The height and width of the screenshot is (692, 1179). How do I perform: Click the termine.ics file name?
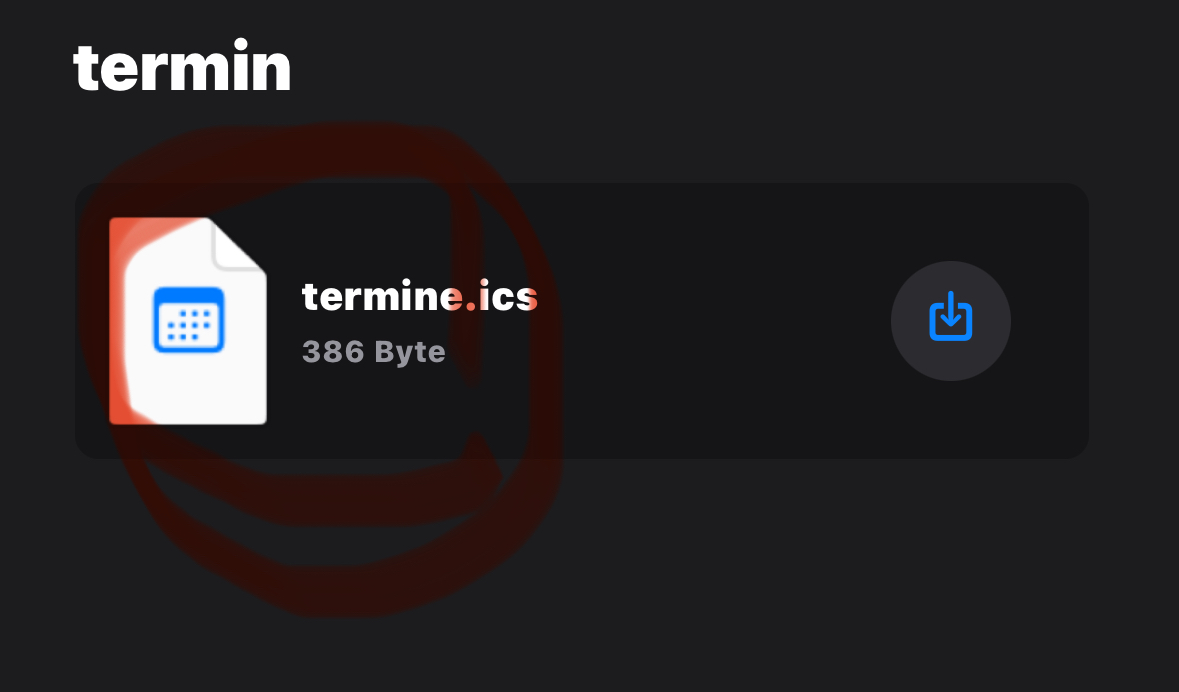coord(420,296)
